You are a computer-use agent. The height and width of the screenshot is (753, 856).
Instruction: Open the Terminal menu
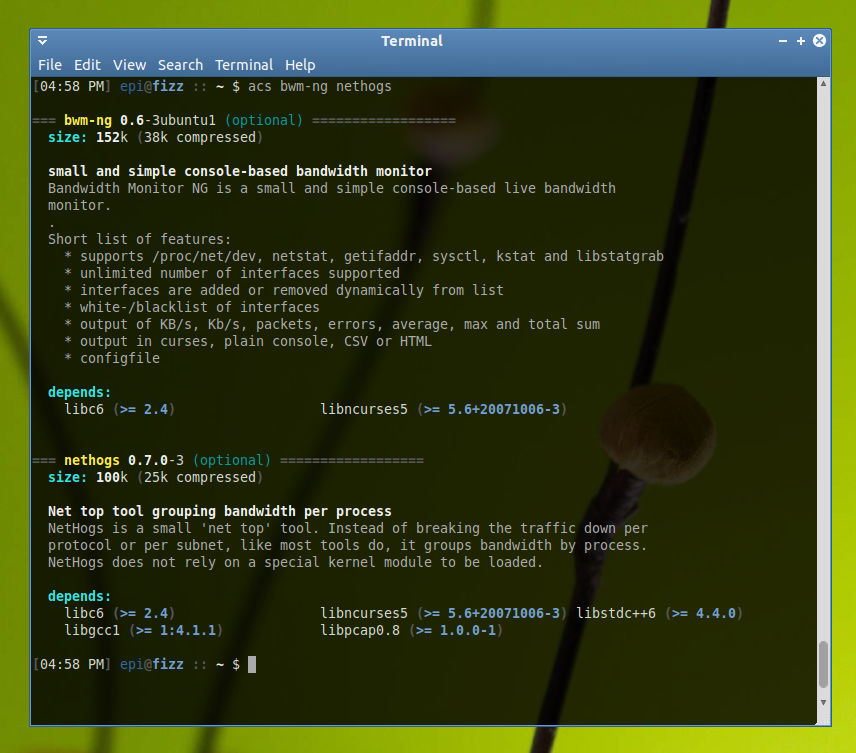coord(243,65)
